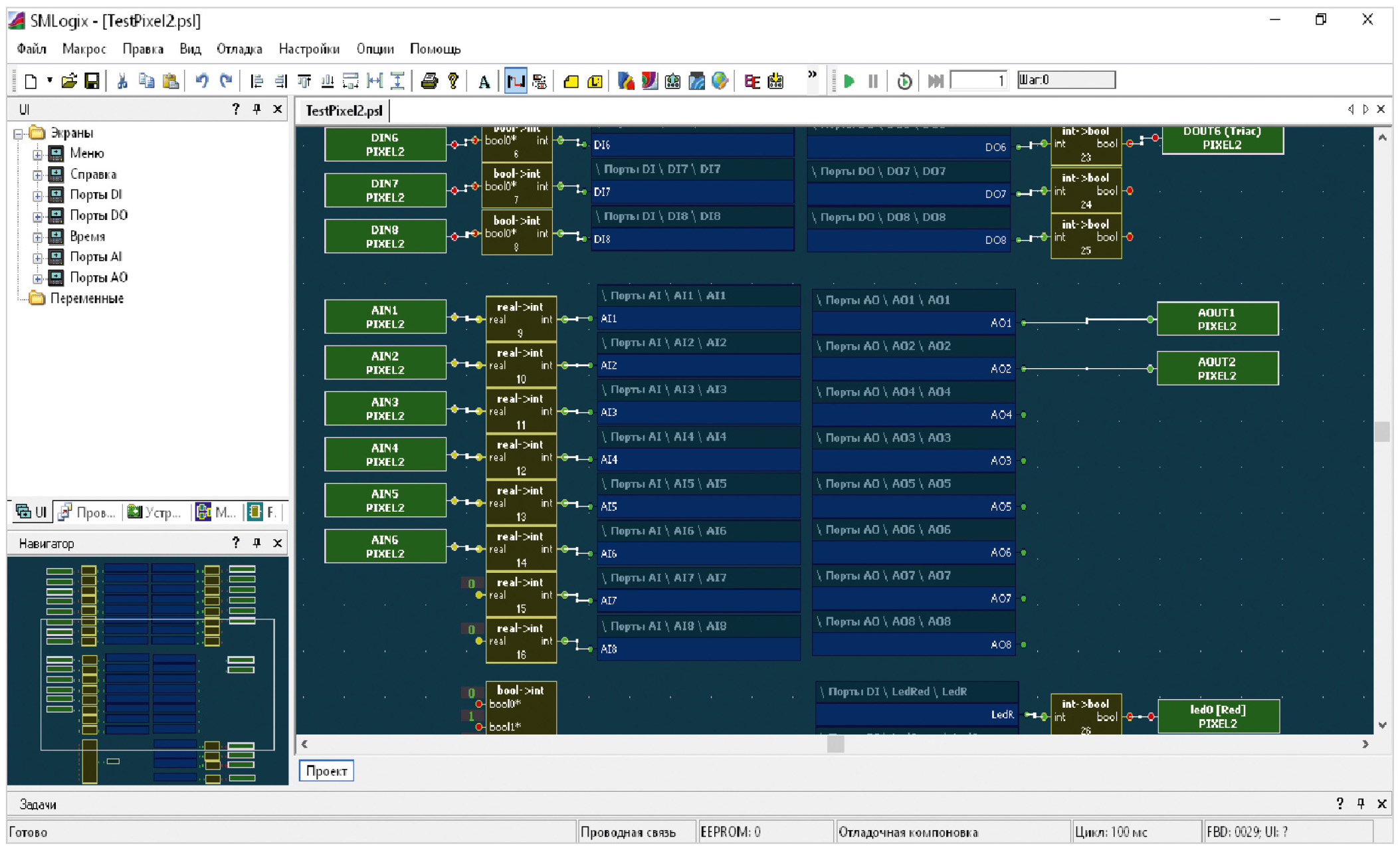Screen dimensions: 1400x850
Task: Click the Cut scissors icon
Action: click(x=122, y=81)
